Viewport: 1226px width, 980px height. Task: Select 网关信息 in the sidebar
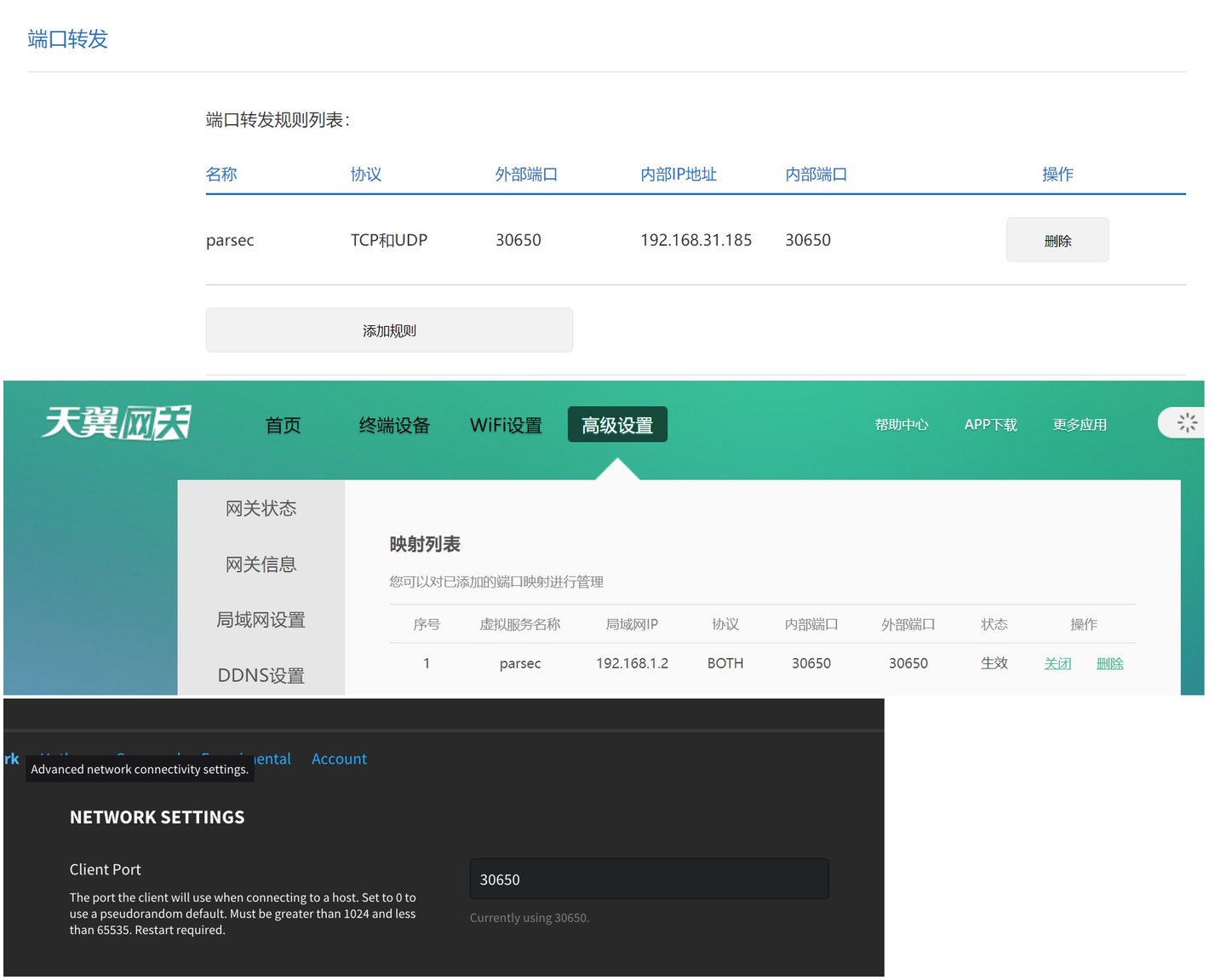click(261, 564)
